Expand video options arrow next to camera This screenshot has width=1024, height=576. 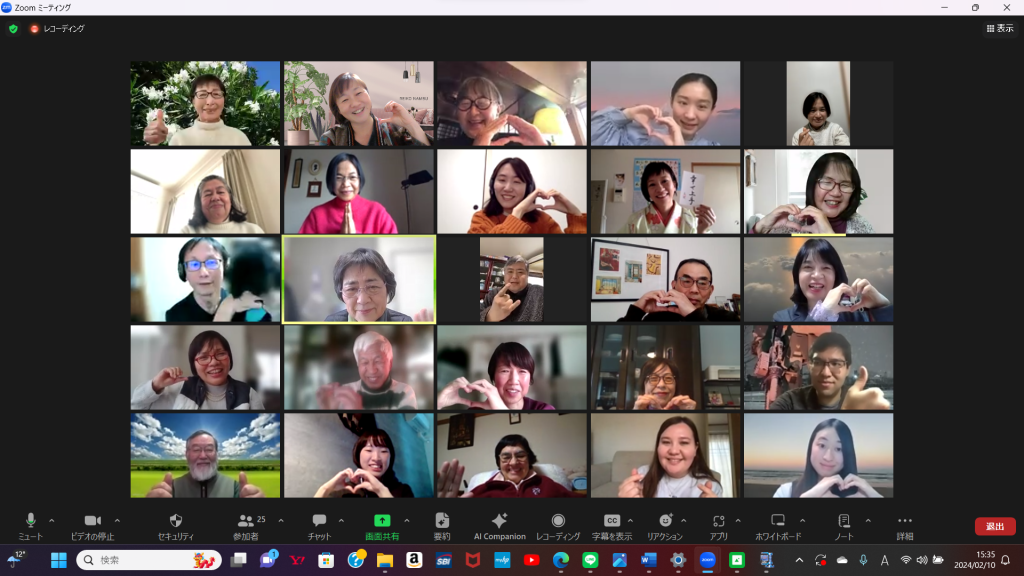(117, 520)
